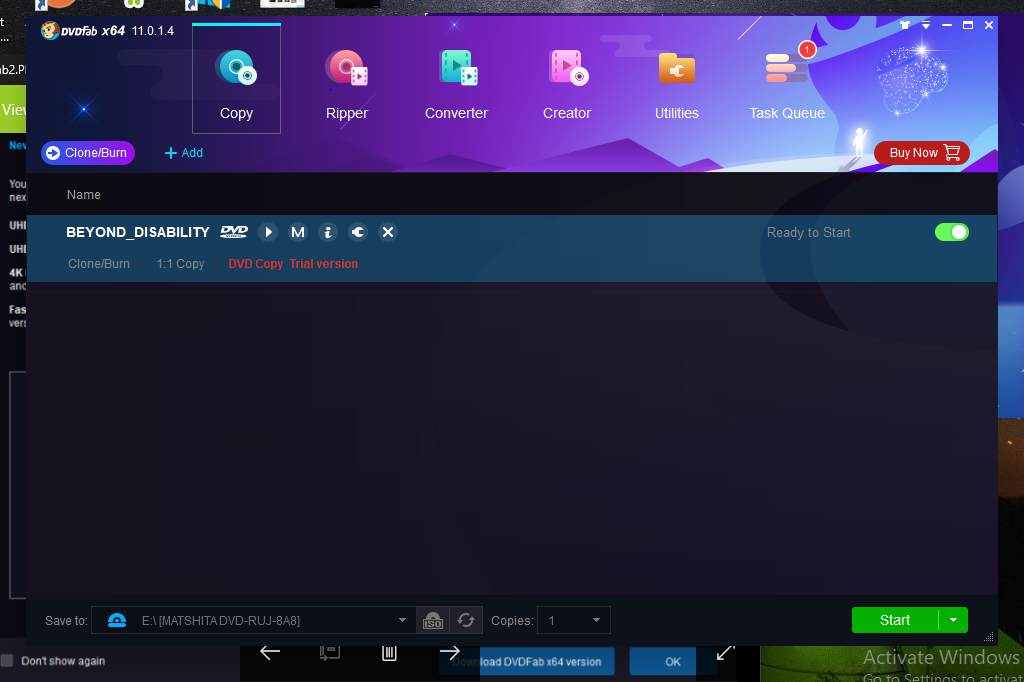Open the Converter module

click(x=456, y=85)
